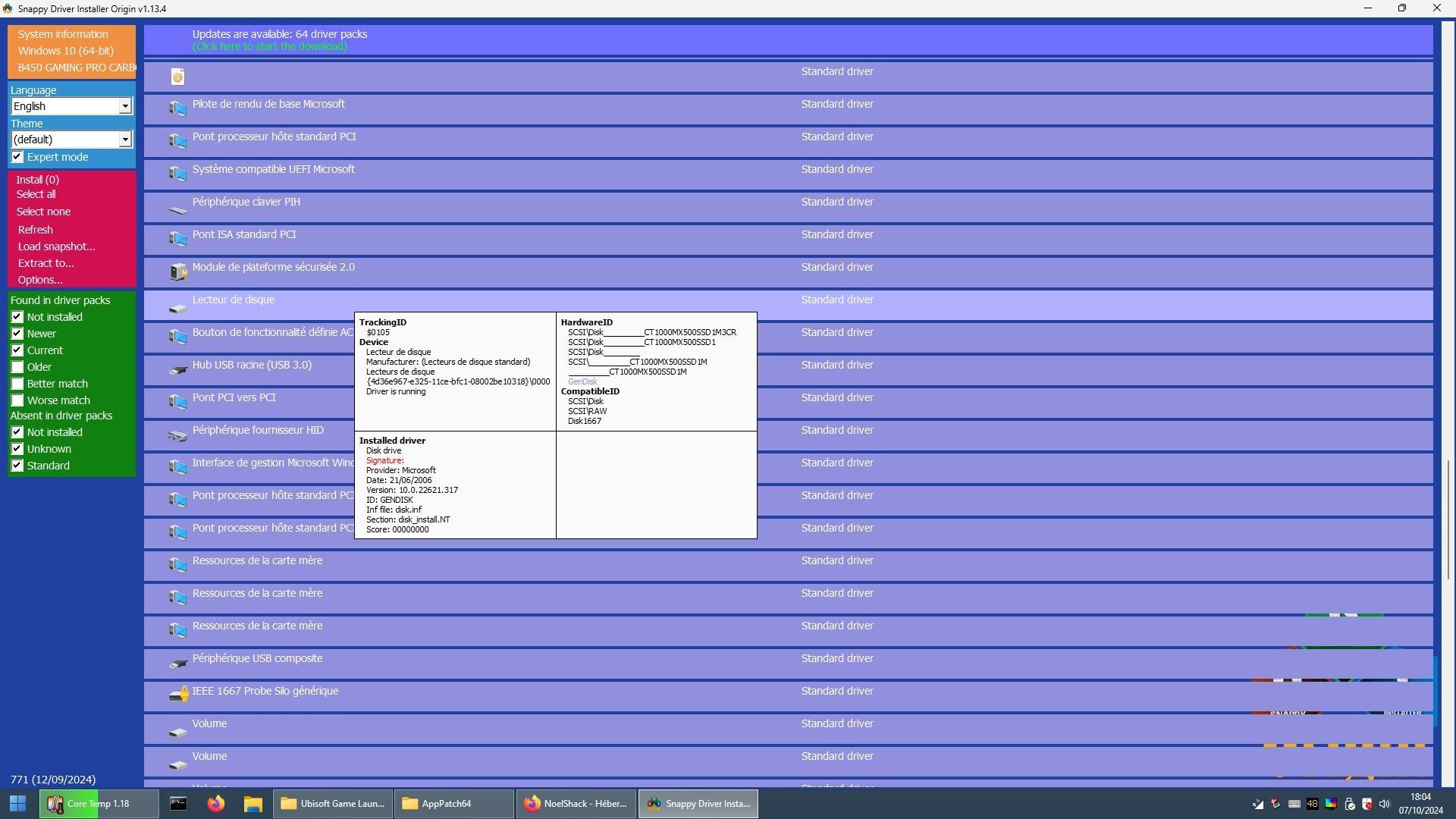Switch to NoelShack Firefox window on taskbar
The height and width of the screenshot is (819, 1456).
(x=576, y=803)
